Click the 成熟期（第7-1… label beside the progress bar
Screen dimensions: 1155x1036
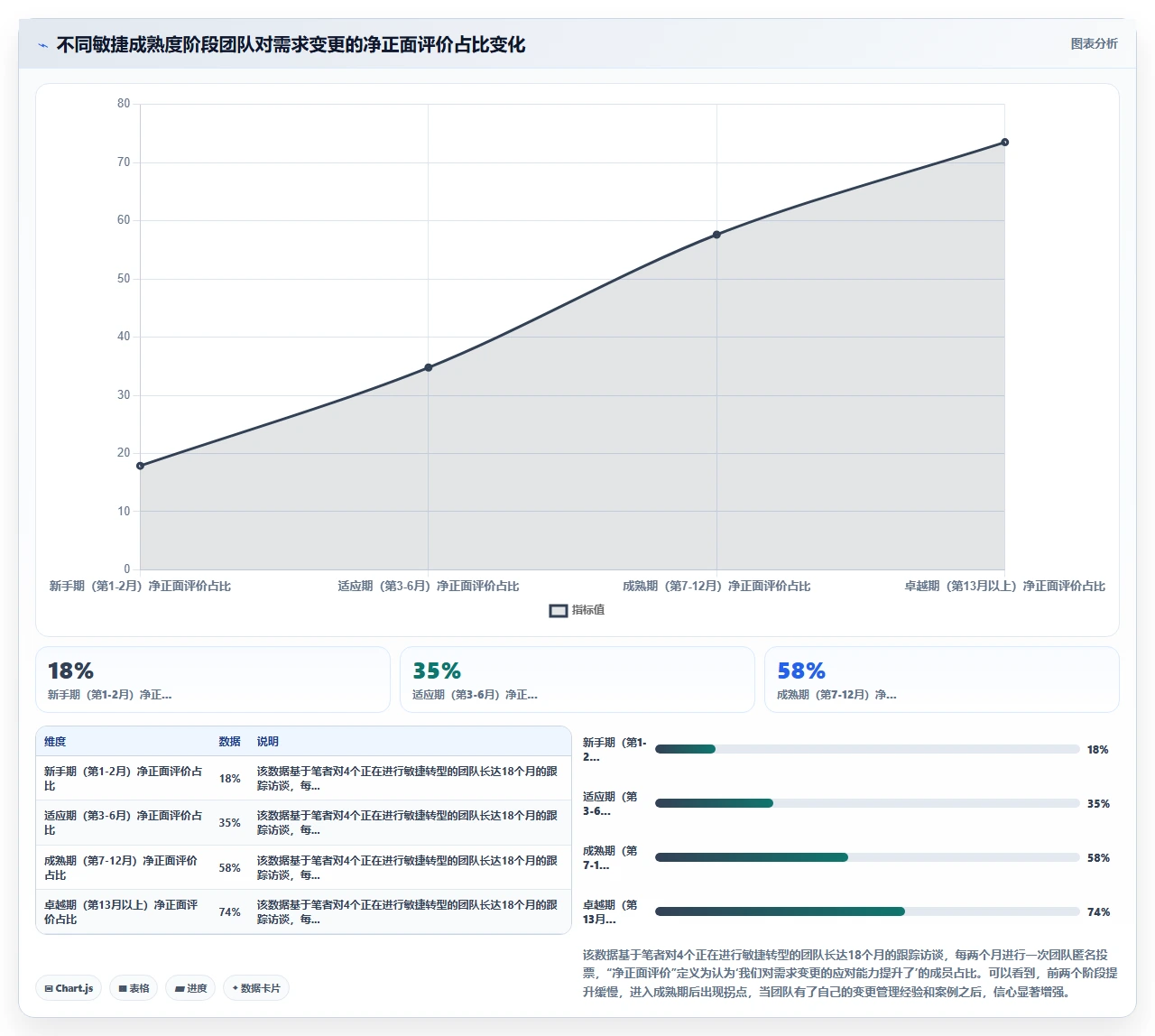tap(611, 858)
